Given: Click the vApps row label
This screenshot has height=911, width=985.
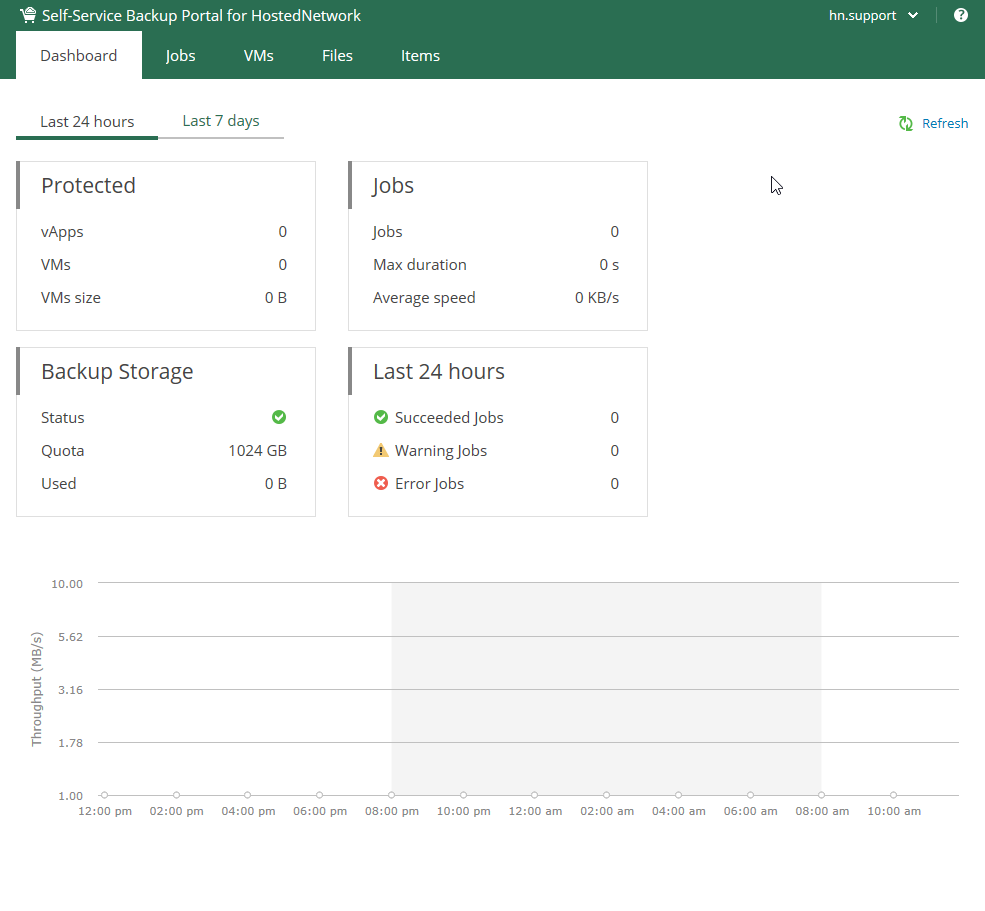Looking at the screenshot, I should pos(62,232).
